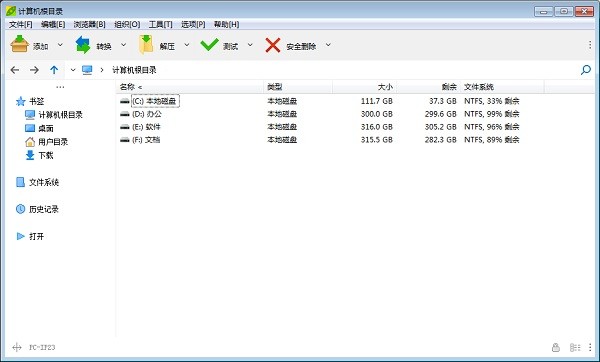
Task: Select the (E:) 软件 drive name
Action: (146, 127)
